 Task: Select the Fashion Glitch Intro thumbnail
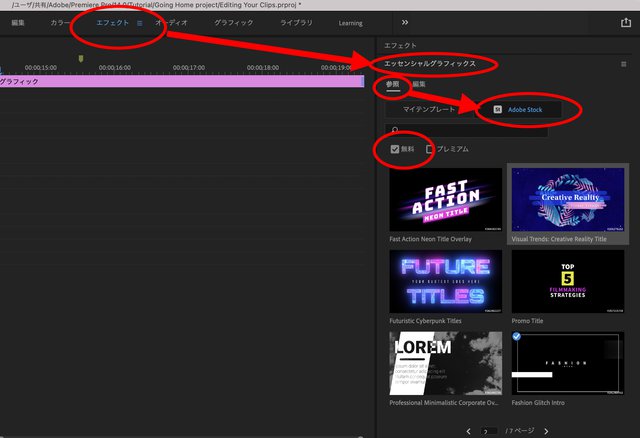[x=568, y=363]
